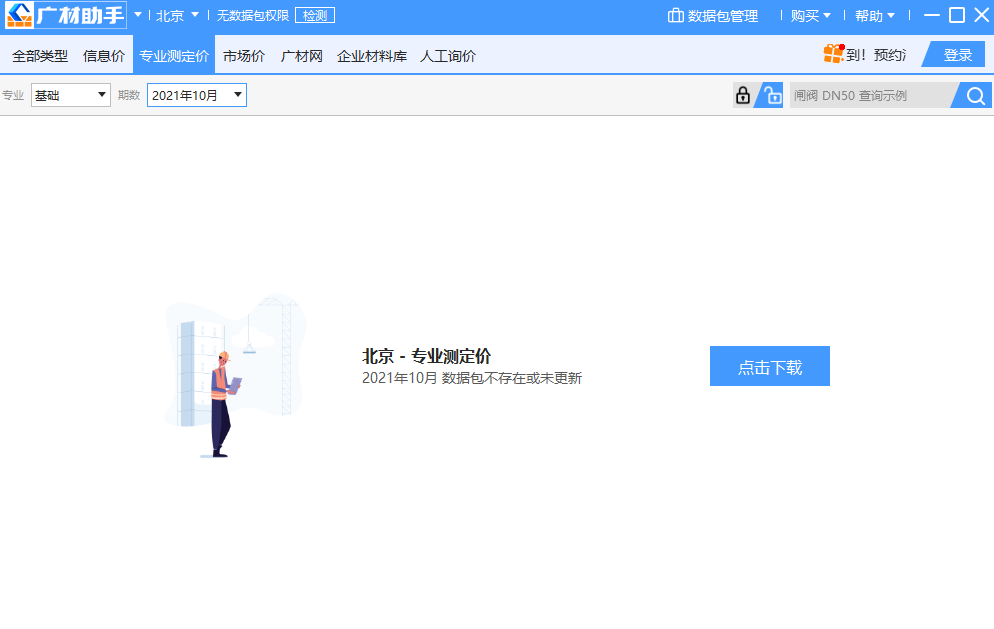Open the 企业材料库 tab
This screenshot has height=629, width=994.
pos(372,56)
